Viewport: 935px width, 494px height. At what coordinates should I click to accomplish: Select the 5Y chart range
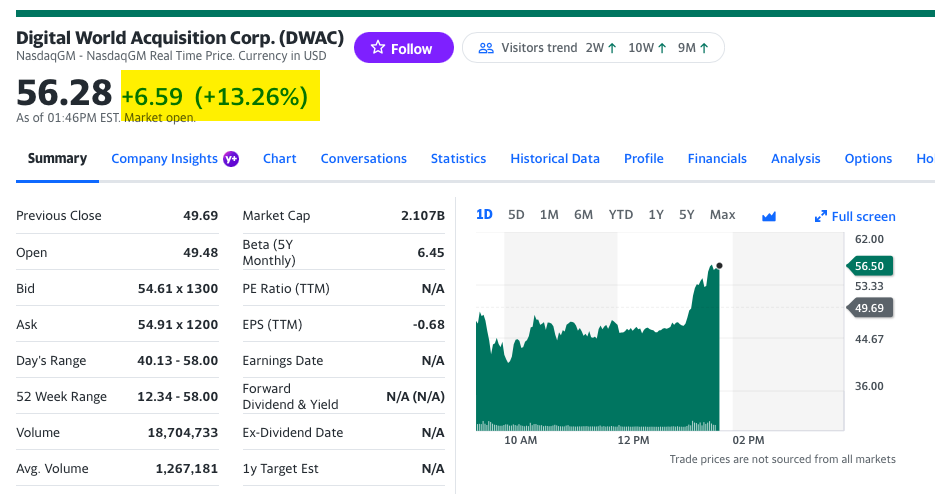point(686,215)
